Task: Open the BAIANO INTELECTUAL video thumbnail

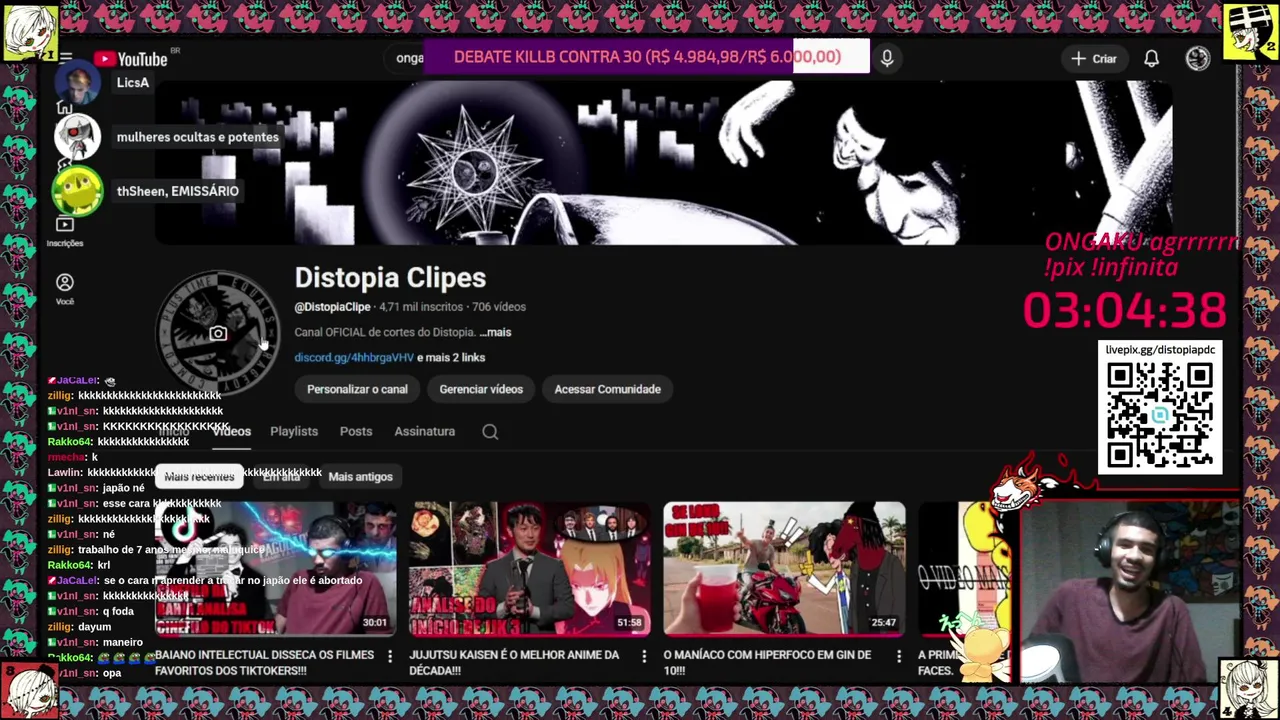Action: point(276,569)
